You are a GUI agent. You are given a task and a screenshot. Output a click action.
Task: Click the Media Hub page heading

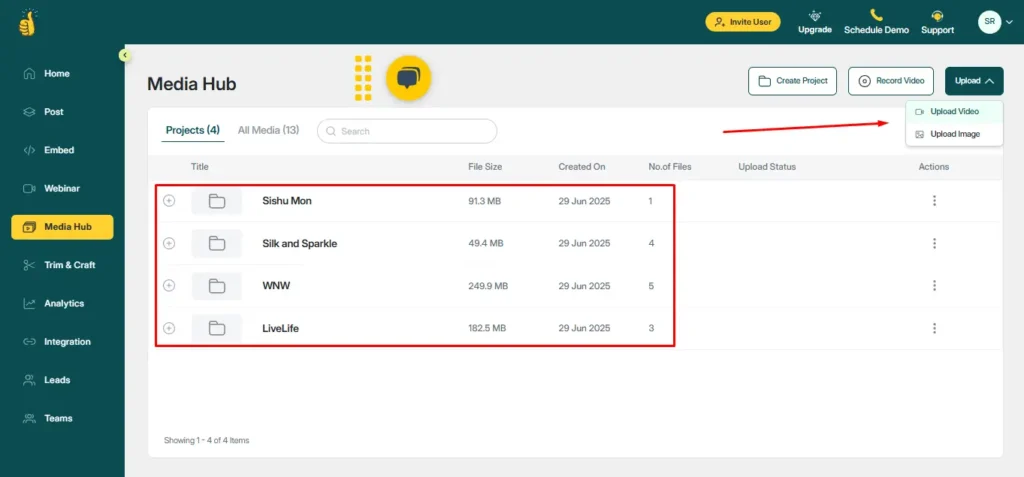click(192, 84)
